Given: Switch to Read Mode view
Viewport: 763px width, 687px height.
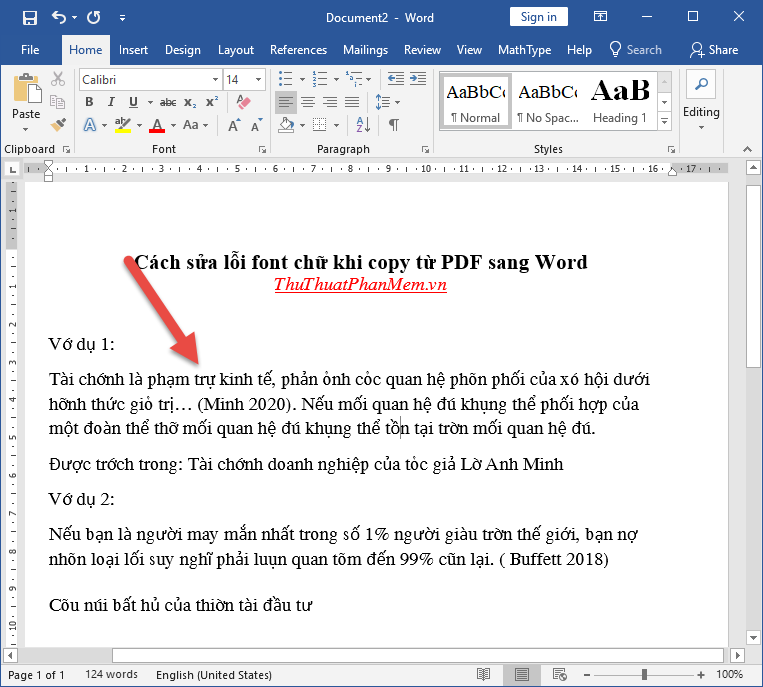Looking at the screenshot, I should pos(483,674).
